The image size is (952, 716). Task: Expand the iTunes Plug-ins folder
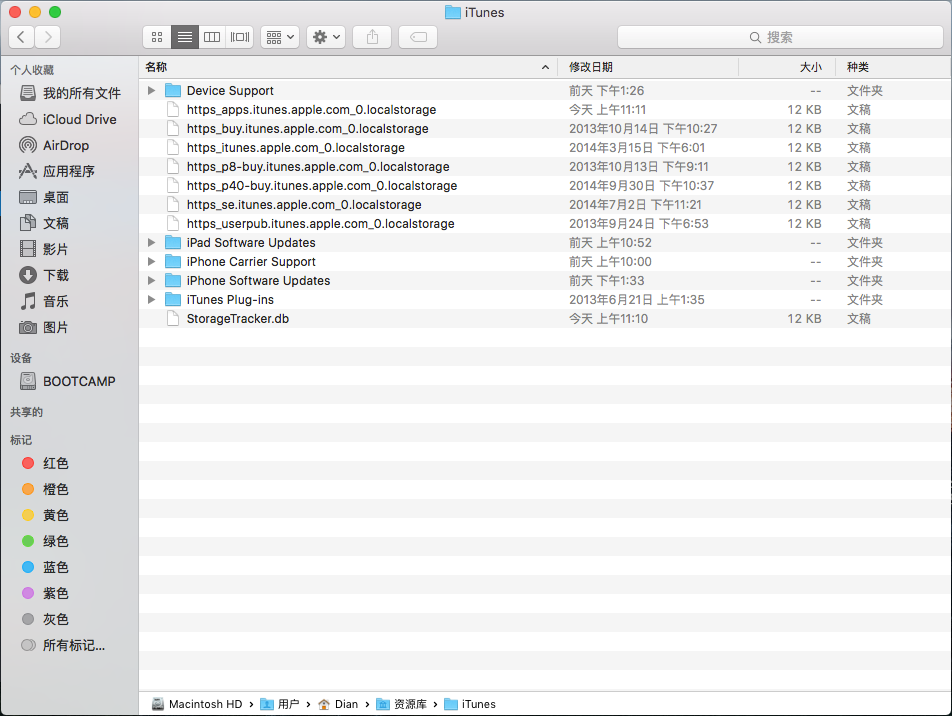click(151, 300)
